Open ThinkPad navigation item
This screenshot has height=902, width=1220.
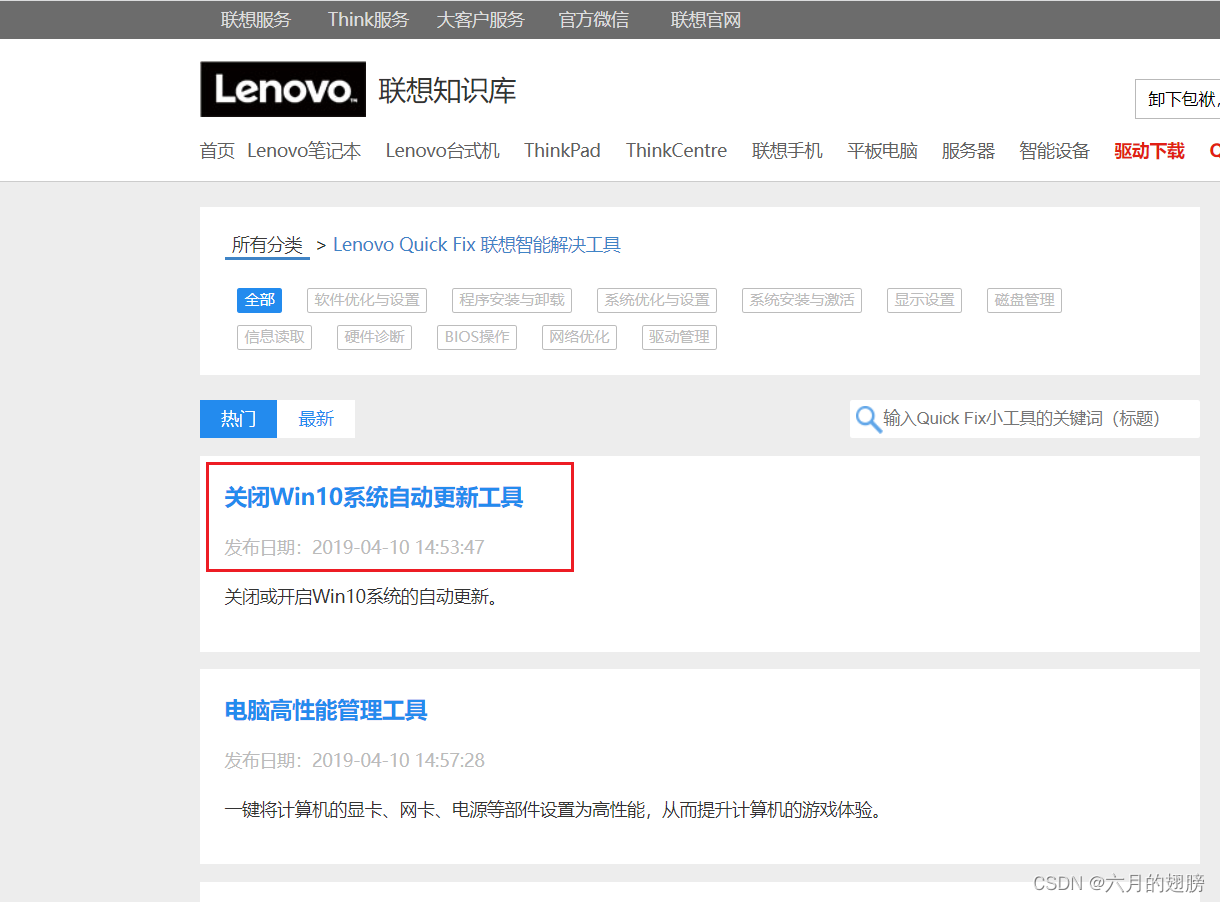[562, 151]
